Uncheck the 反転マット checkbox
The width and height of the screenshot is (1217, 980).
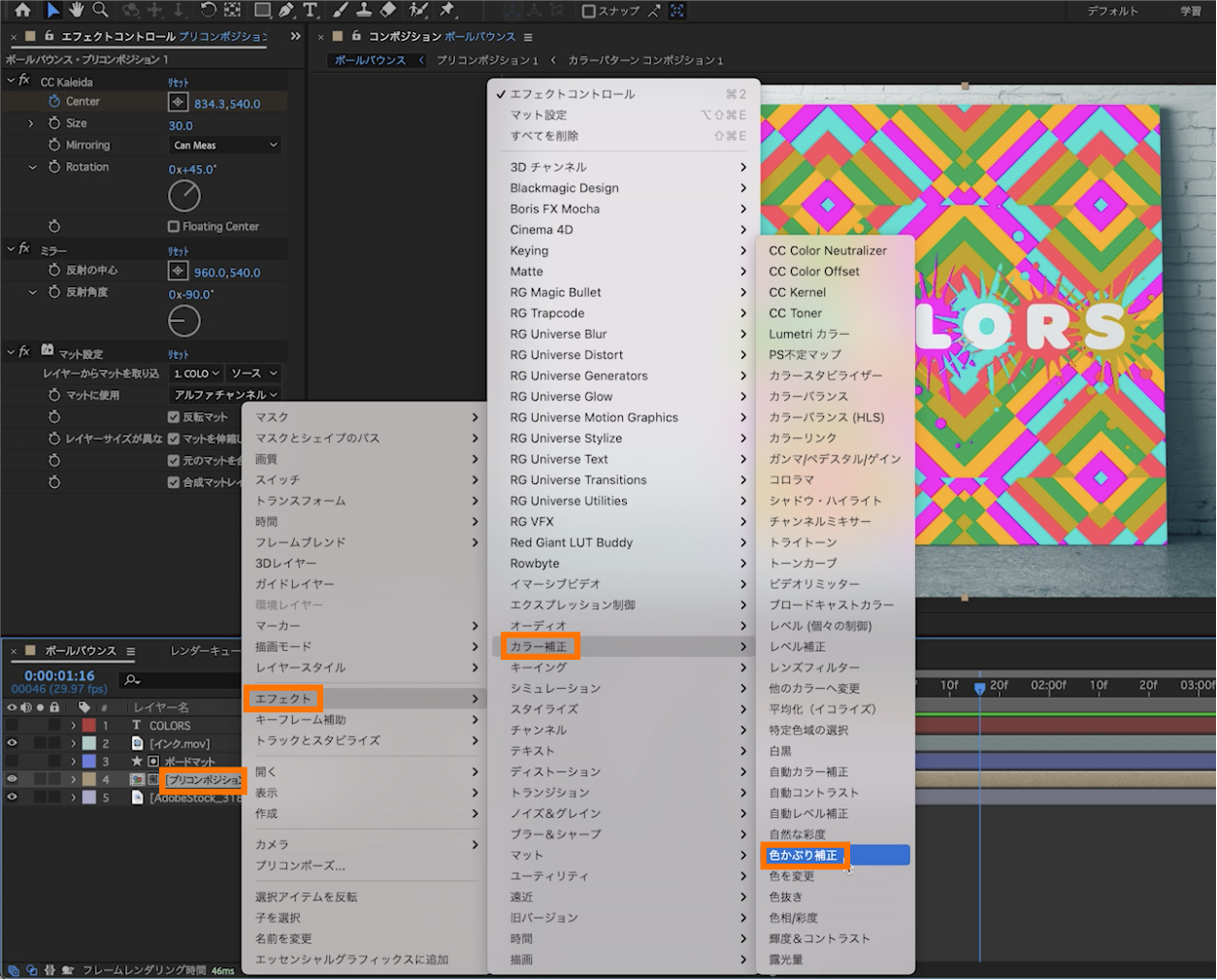click(174, 417)
